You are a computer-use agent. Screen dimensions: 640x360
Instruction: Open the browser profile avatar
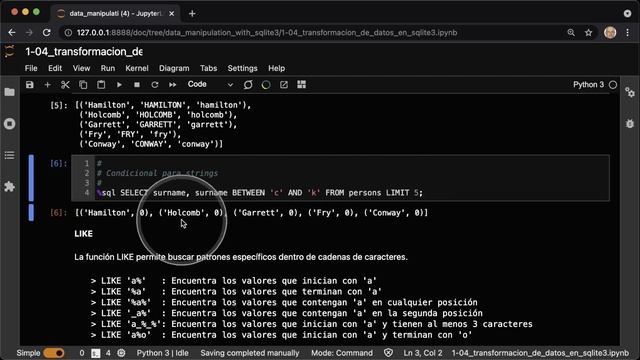coord(610,33)
